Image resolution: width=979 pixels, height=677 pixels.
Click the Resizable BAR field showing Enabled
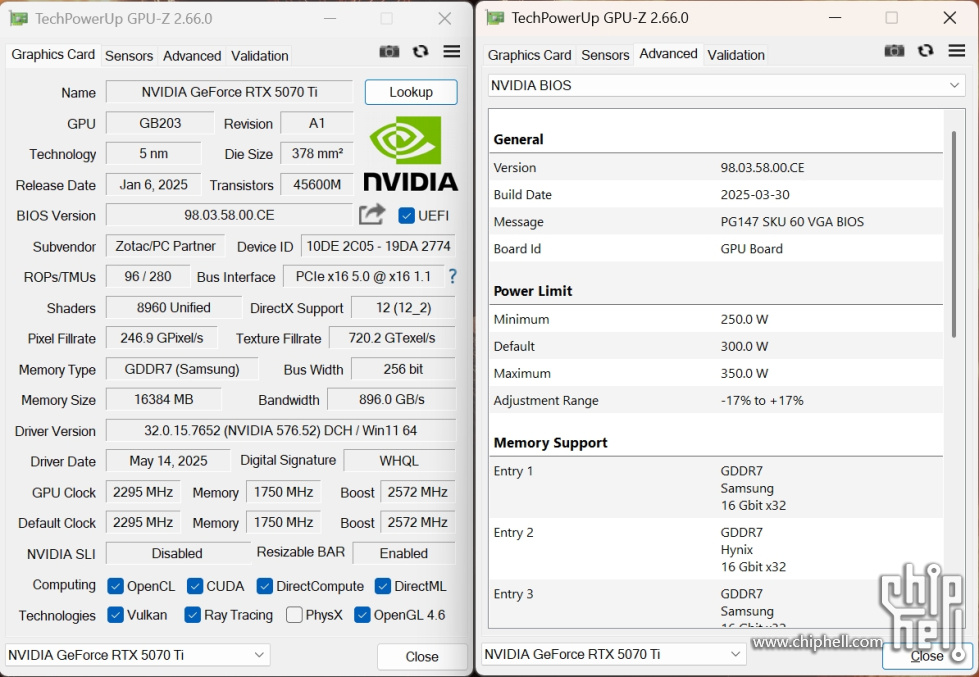click(x=404, y=553)
